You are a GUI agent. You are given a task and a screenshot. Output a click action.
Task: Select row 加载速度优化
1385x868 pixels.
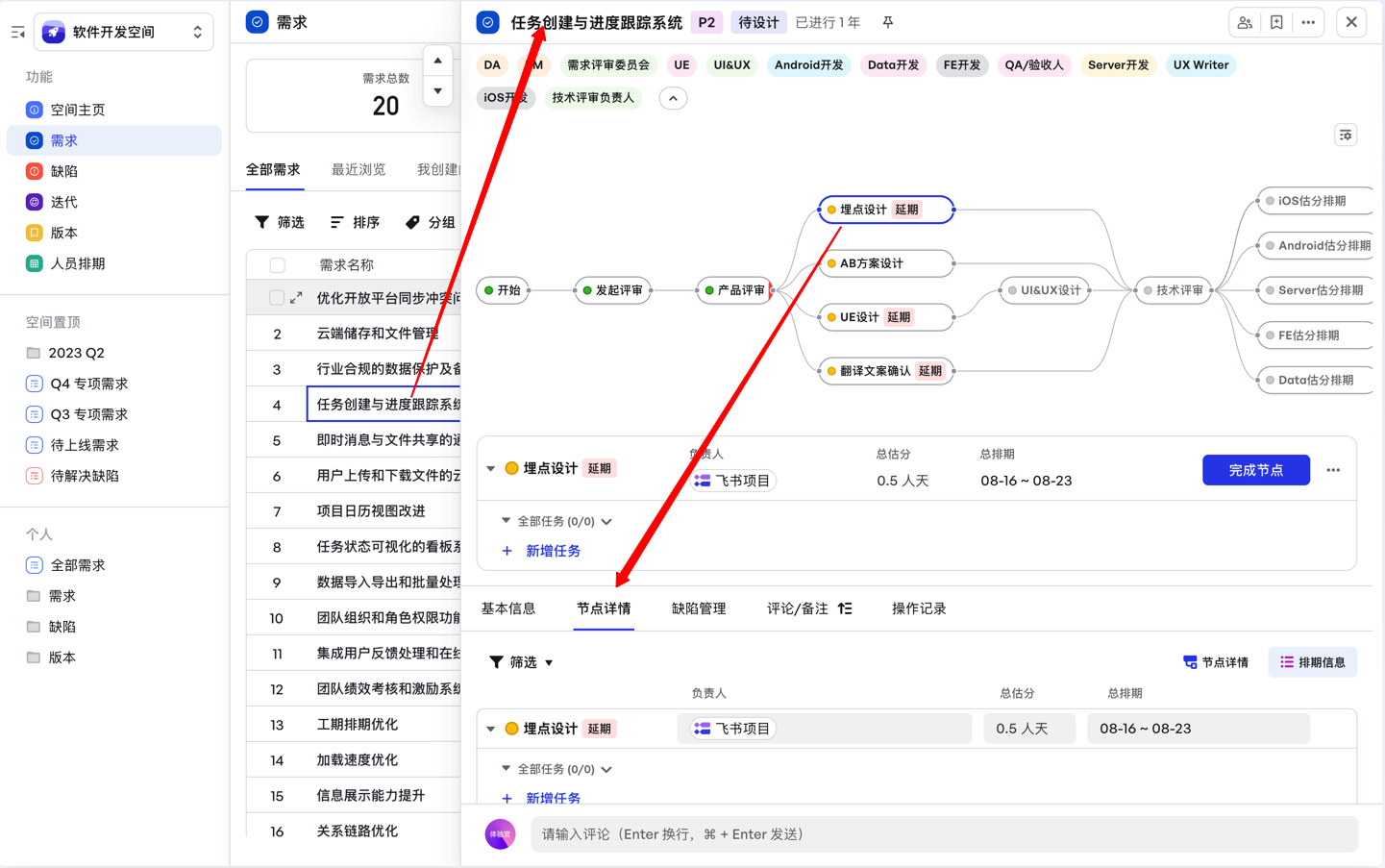[358, 760]
